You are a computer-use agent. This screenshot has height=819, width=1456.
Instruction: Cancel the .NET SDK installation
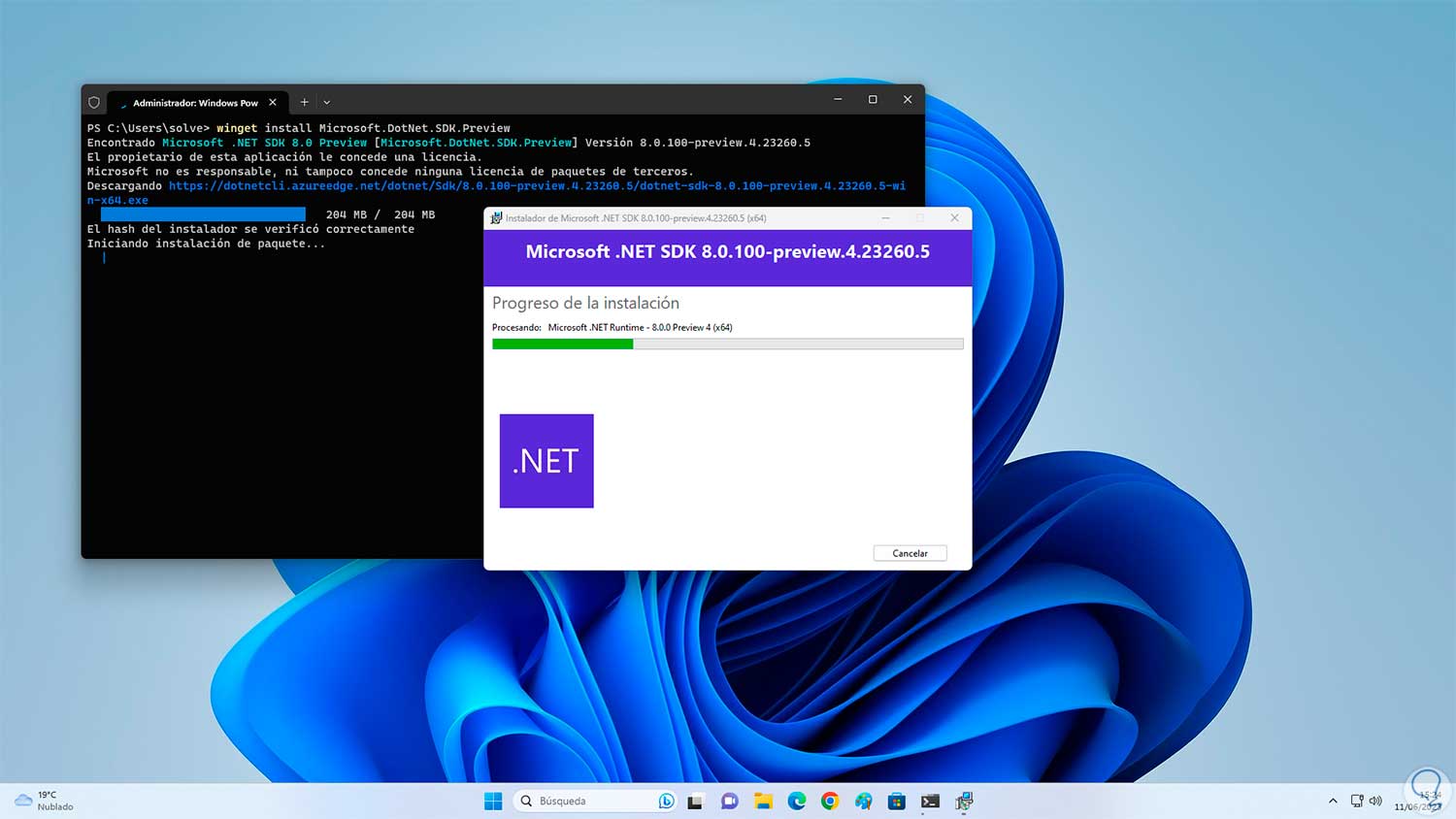pyautogui.click(x=910, y=553)
